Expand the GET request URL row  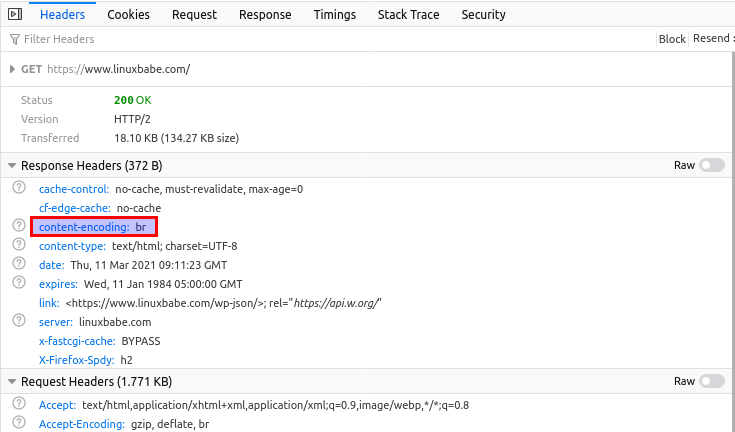click(x=12, y=69)
